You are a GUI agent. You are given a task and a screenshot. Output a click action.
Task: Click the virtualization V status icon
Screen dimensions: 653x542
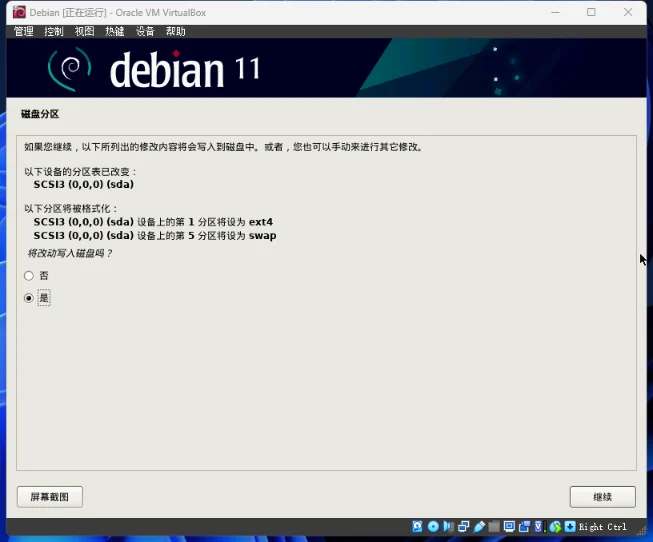[539, 527]
